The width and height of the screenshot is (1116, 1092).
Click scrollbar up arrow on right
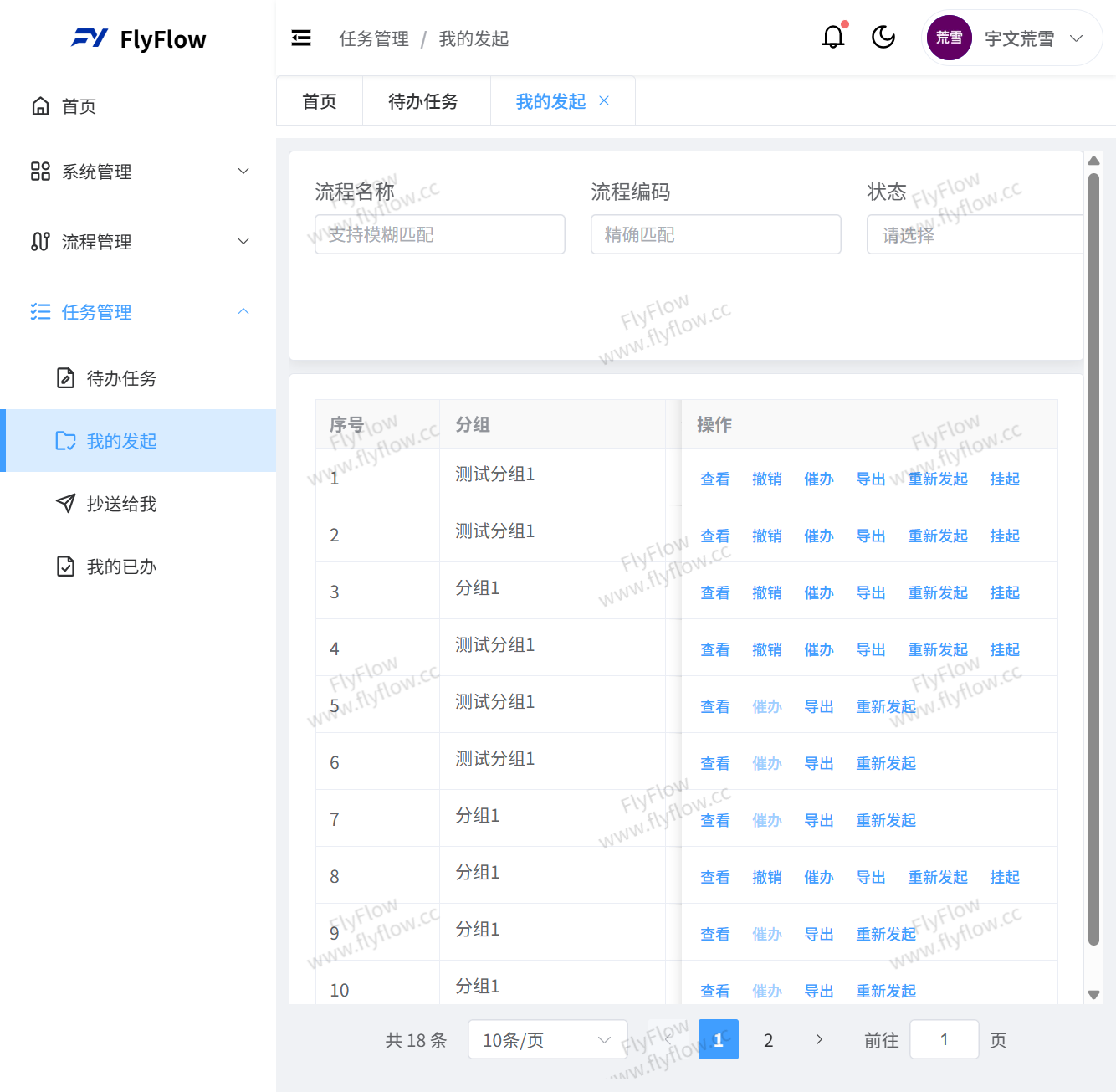[1093, 161]
